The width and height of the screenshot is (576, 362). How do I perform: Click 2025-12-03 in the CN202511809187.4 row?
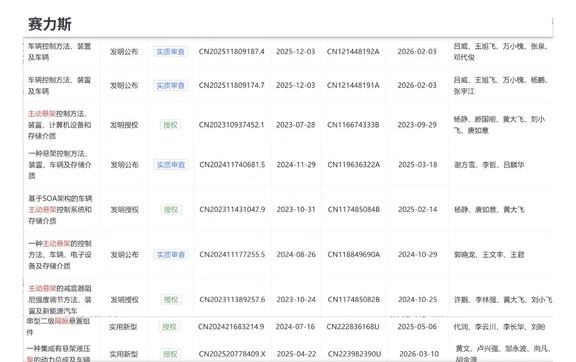[296, 51]
